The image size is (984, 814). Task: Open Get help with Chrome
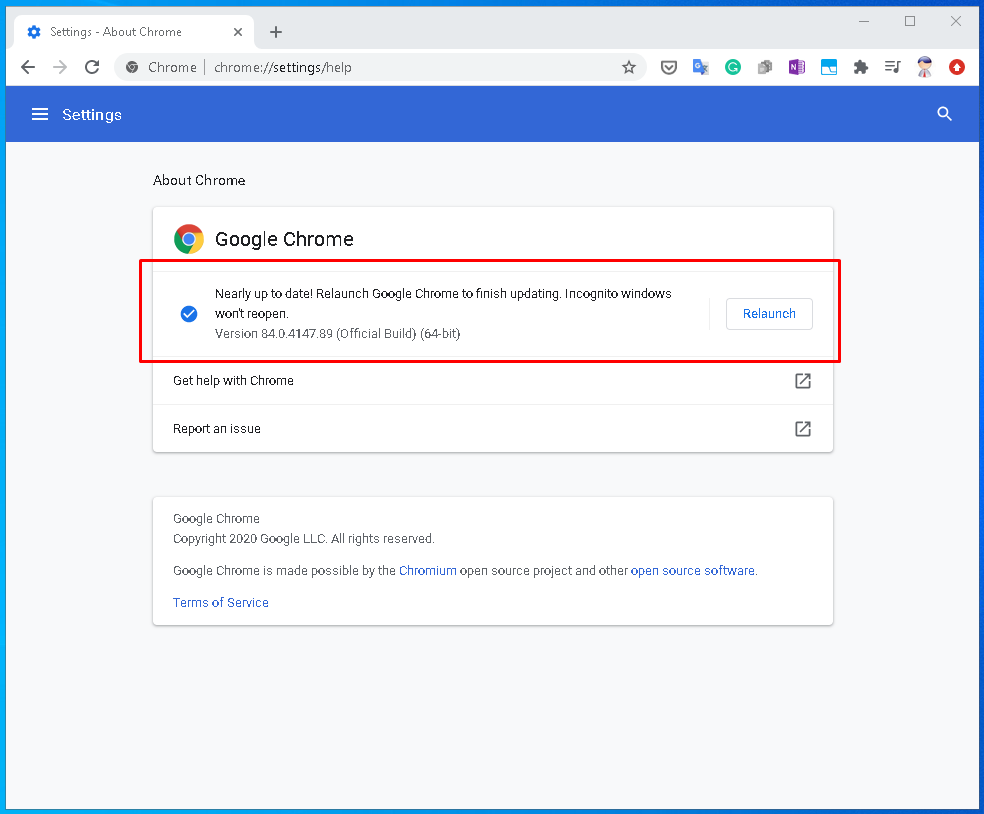[x=493, y=381]
